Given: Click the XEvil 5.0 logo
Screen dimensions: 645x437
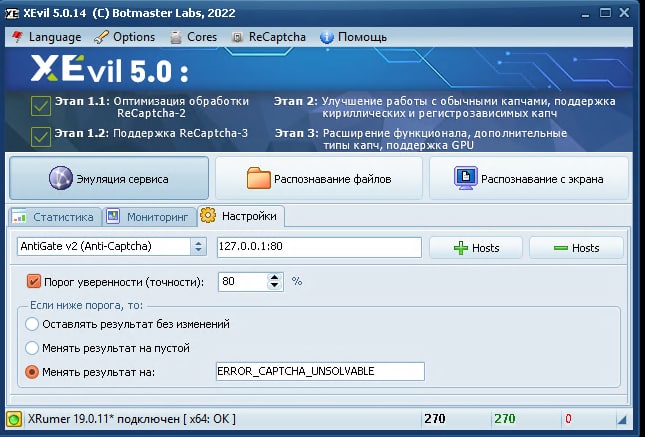Looking at the screenshot, I should 109,69.
